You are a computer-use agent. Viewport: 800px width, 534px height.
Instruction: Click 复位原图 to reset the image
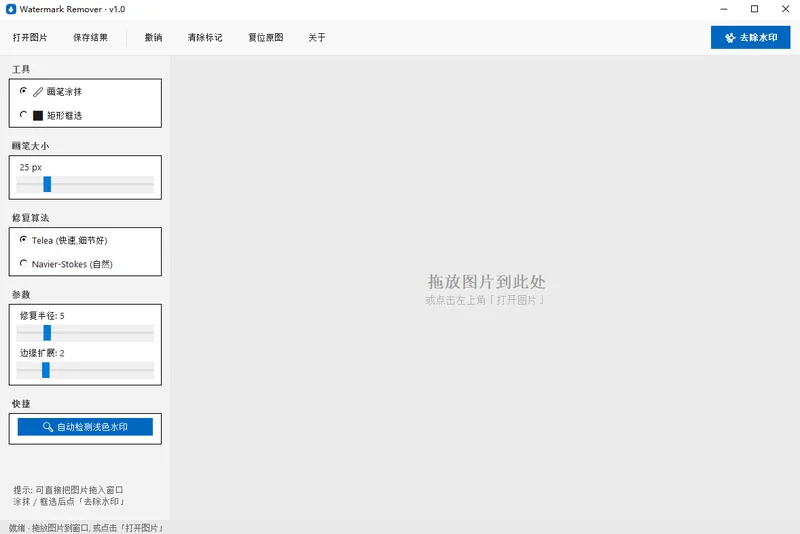point(266,37)
